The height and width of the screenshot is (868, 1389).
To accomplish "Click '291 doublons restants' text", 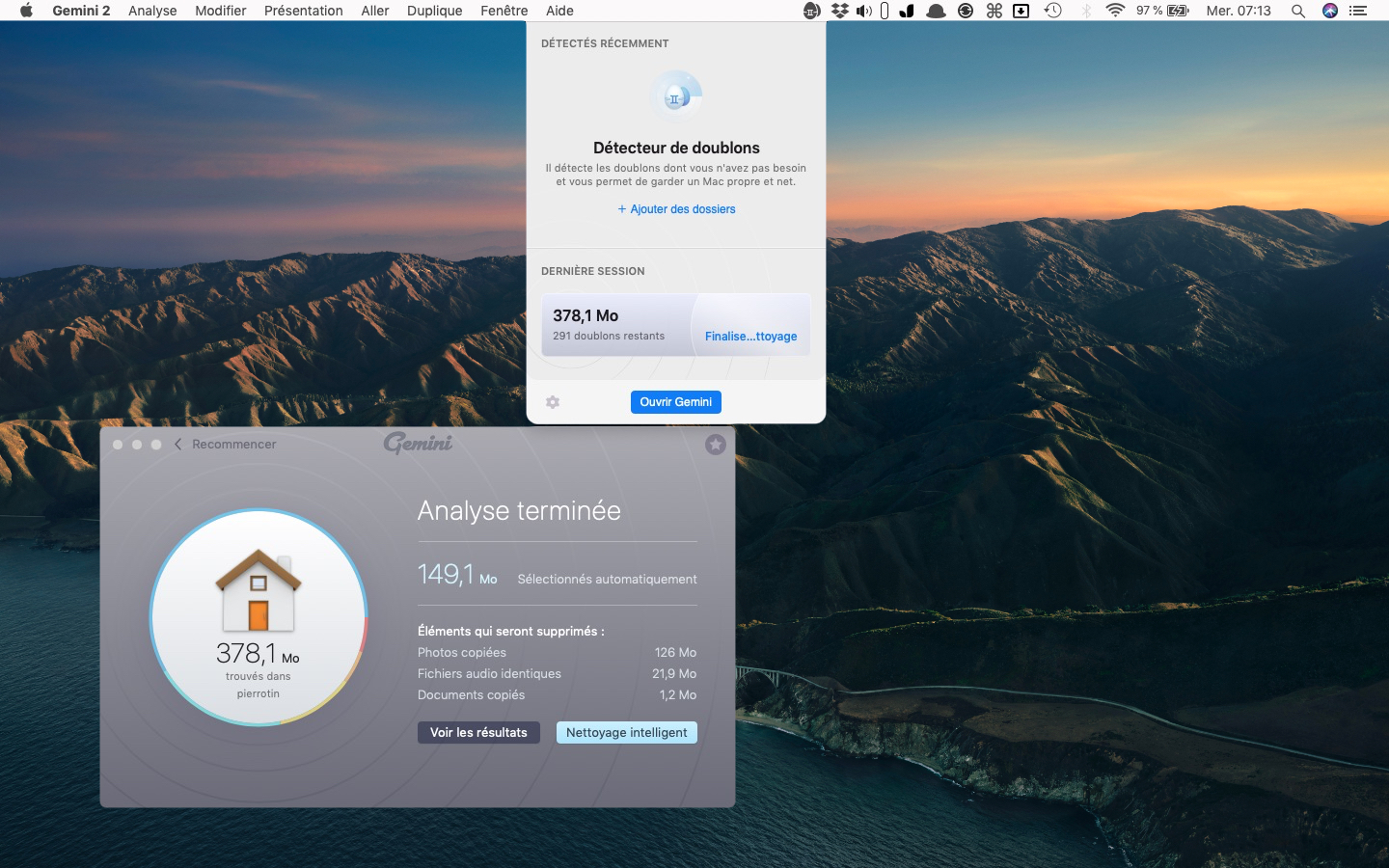I will pos(609,337).
